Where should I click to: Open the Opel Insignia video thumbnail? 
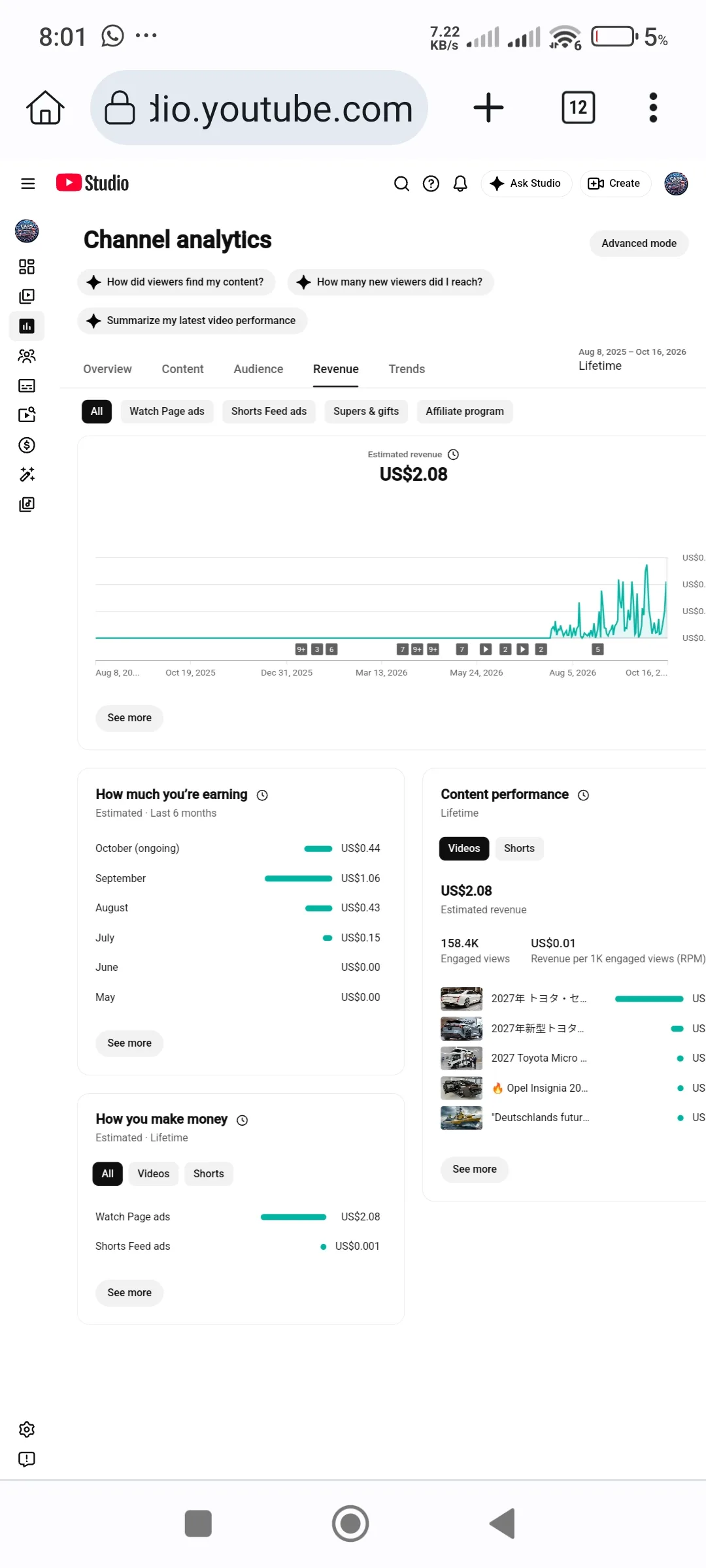click(x=462, y=1088)
